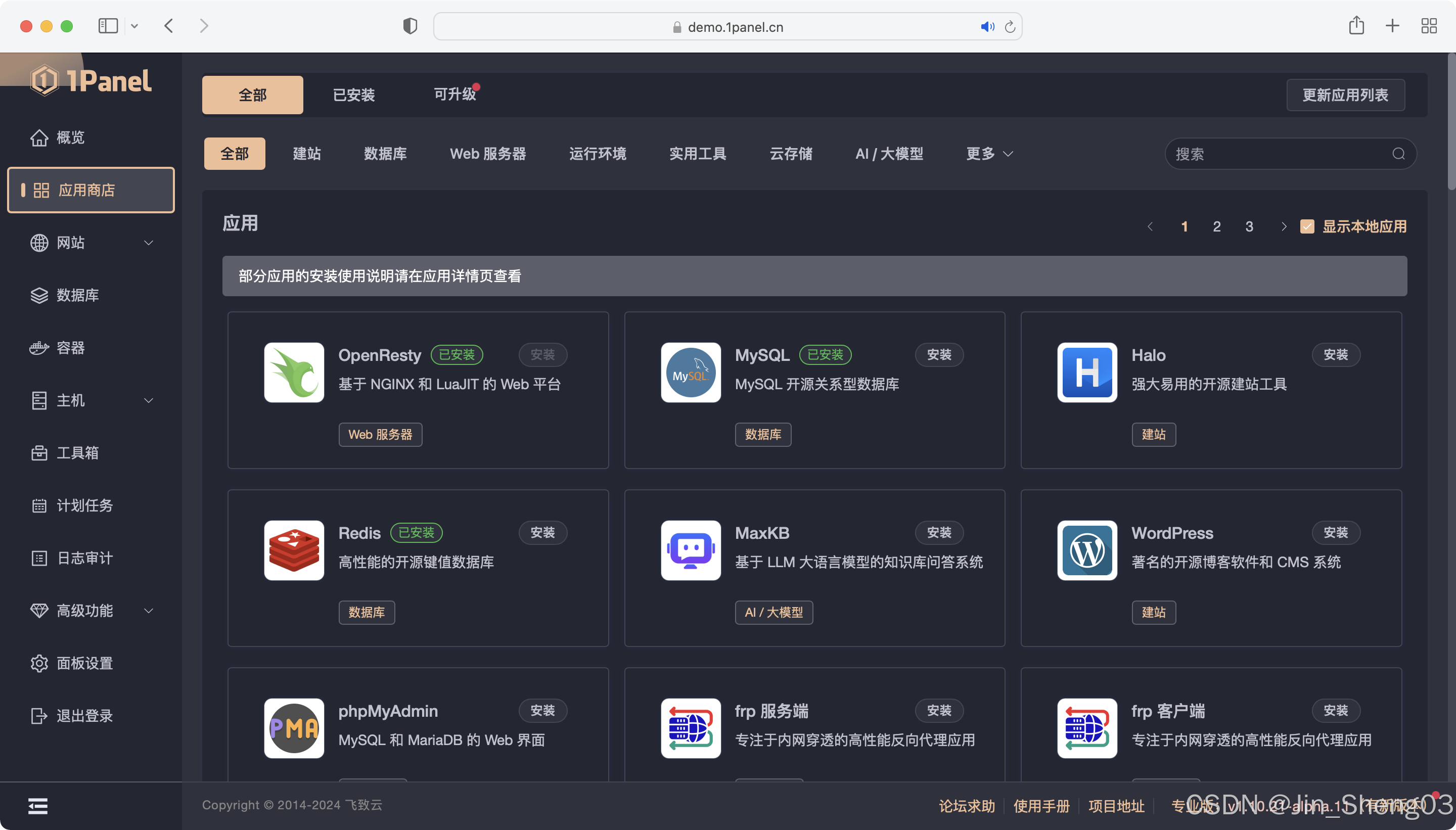
Task: Click the search magnifier icon
Action: pyautogui.click(x=1398, y=154)
